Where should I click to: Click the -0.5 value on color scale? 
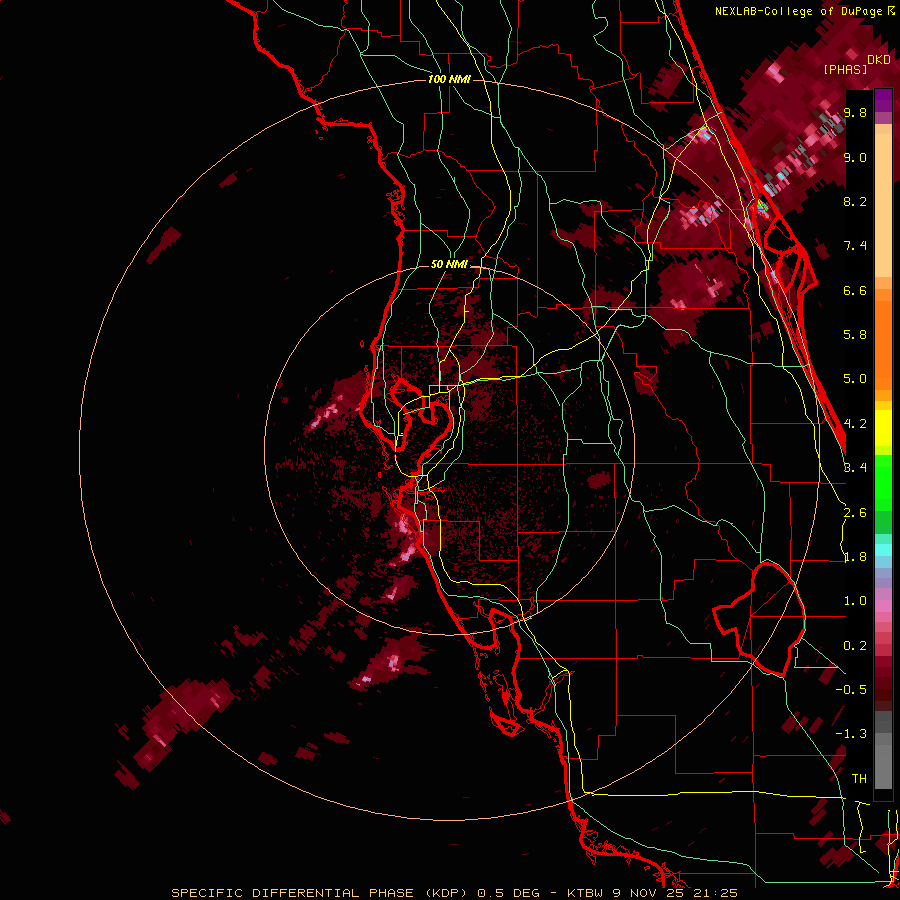[x=851, y=690]
